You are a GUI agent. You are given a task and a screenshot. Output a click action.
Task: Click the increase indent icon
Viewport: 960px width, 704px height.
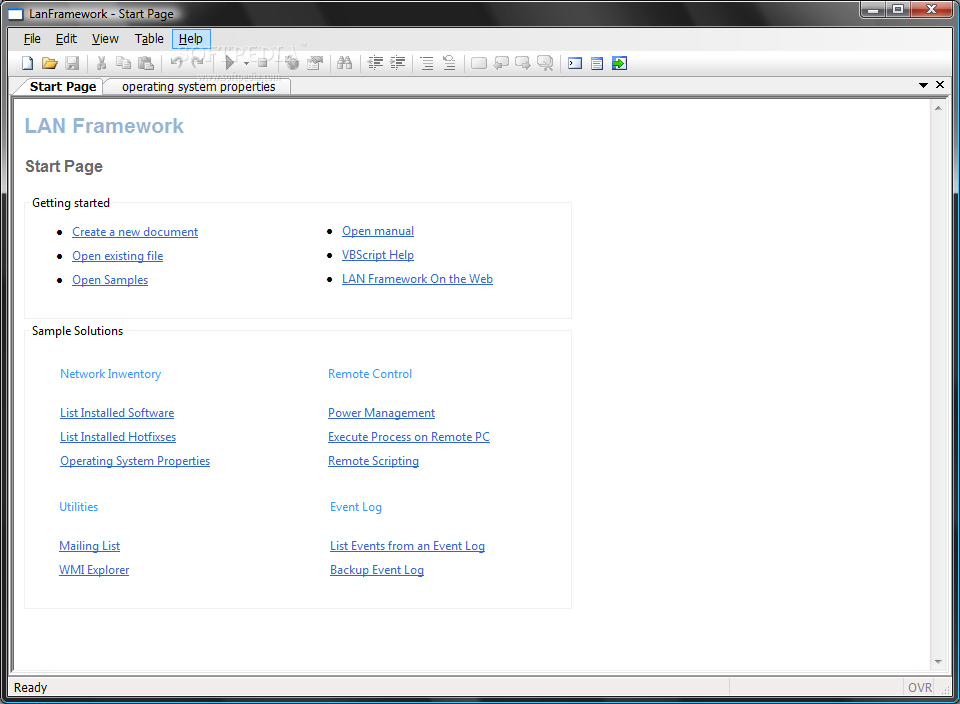pos(398,63)
